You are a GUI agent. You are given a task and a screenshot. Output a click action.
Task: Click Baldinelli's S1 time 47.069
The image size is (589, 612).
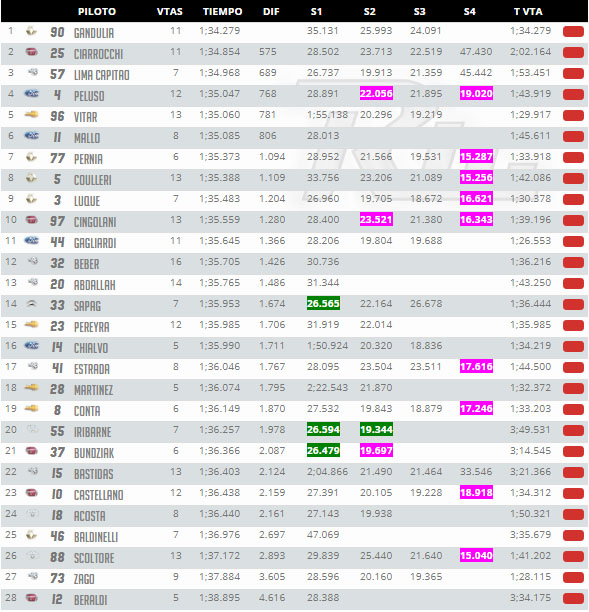323,535
